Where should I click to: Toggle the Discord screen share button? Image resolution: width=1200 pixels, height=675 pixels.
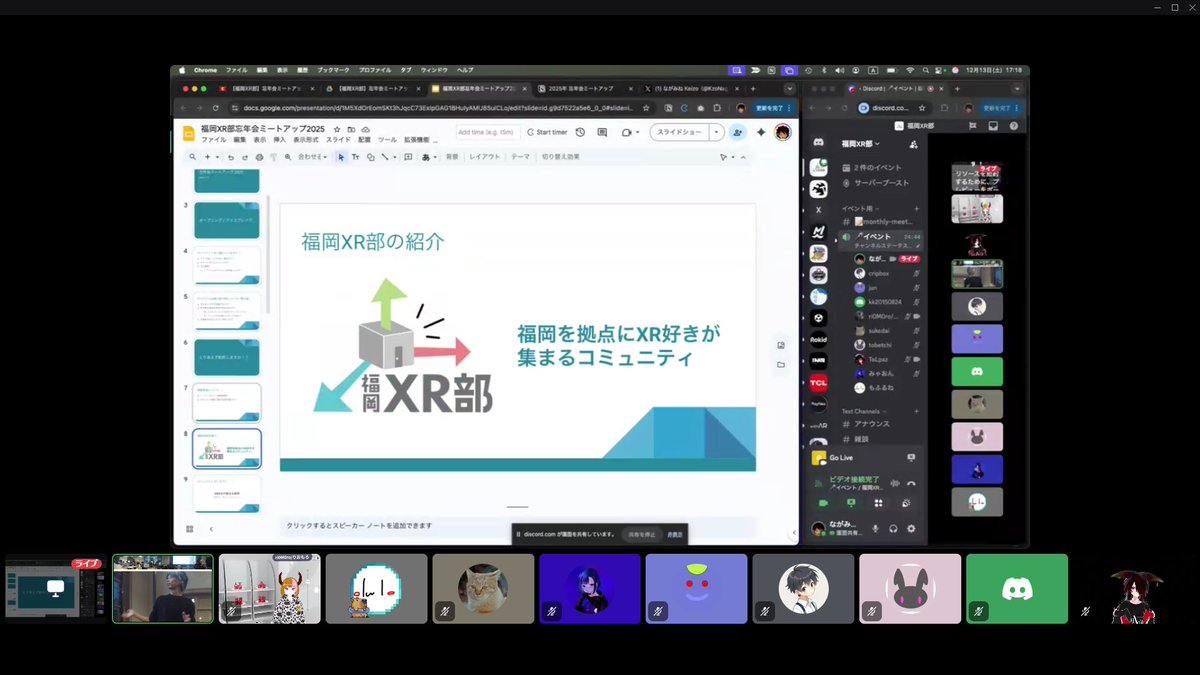851,503
